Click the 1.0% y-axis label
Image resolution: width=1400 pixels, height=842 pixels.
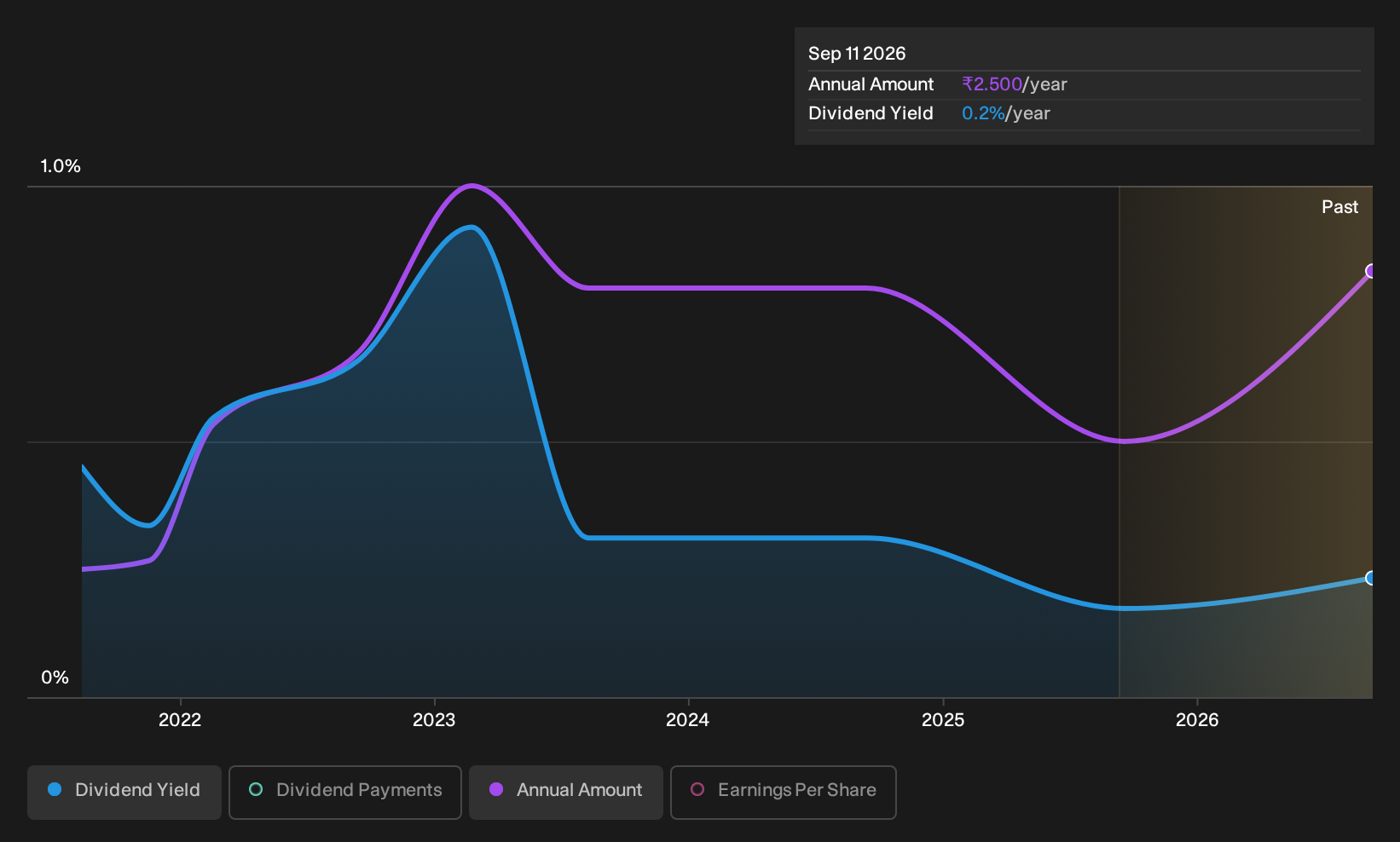point(61,166)
